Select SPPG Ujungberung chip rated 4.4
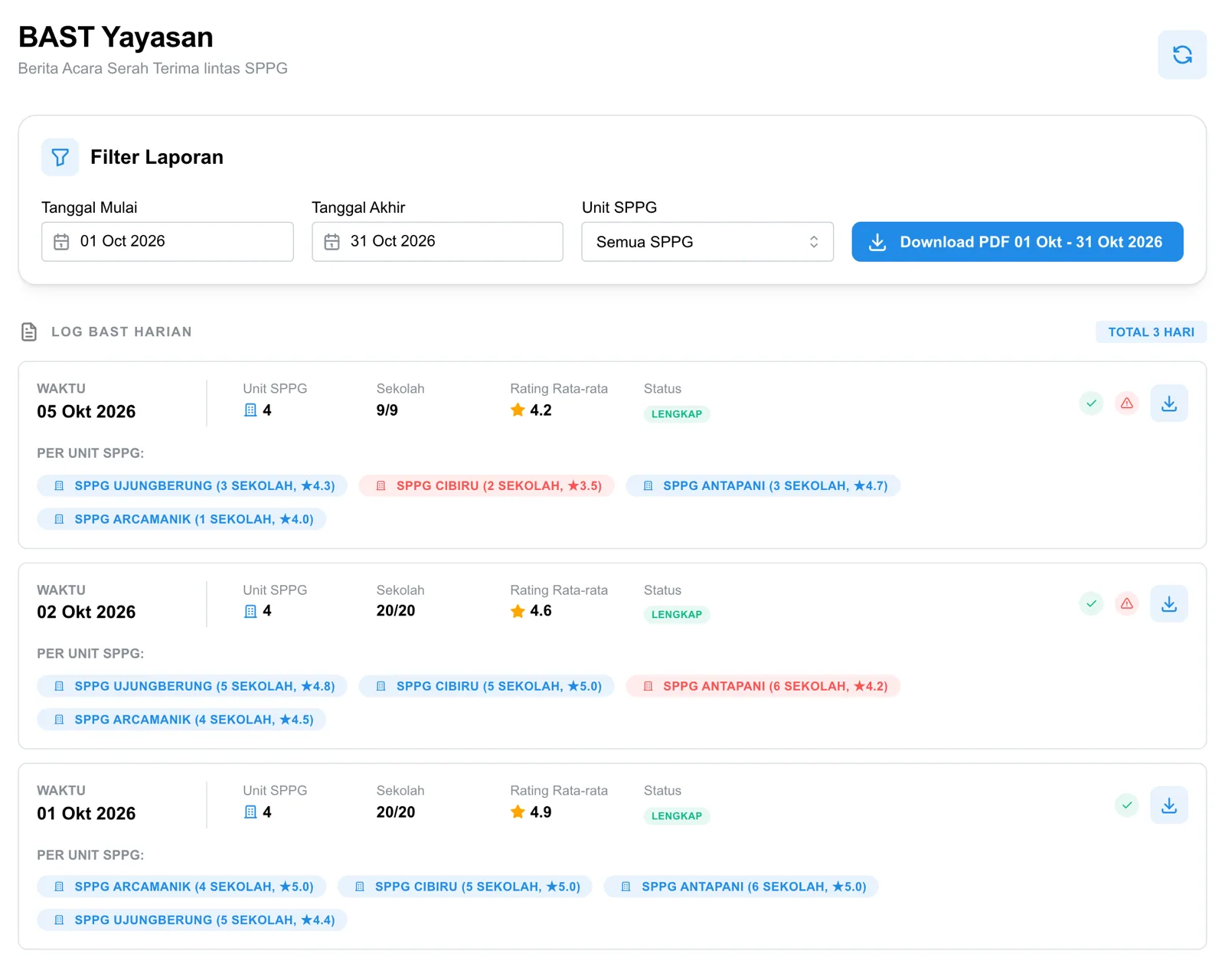This screenshot has height=980, width=1225. point(192,921)
